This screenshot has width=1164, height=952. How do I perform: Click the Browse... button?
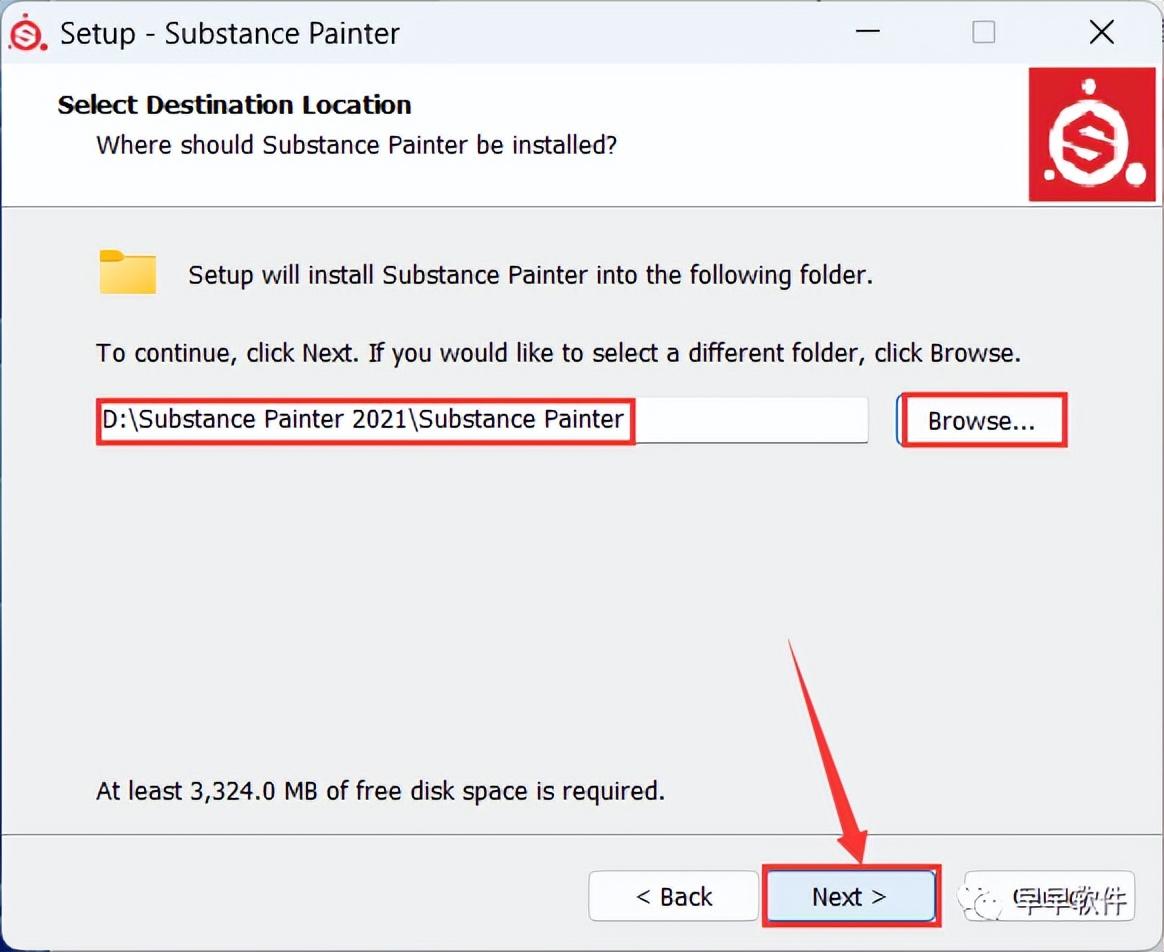(981, 420)
